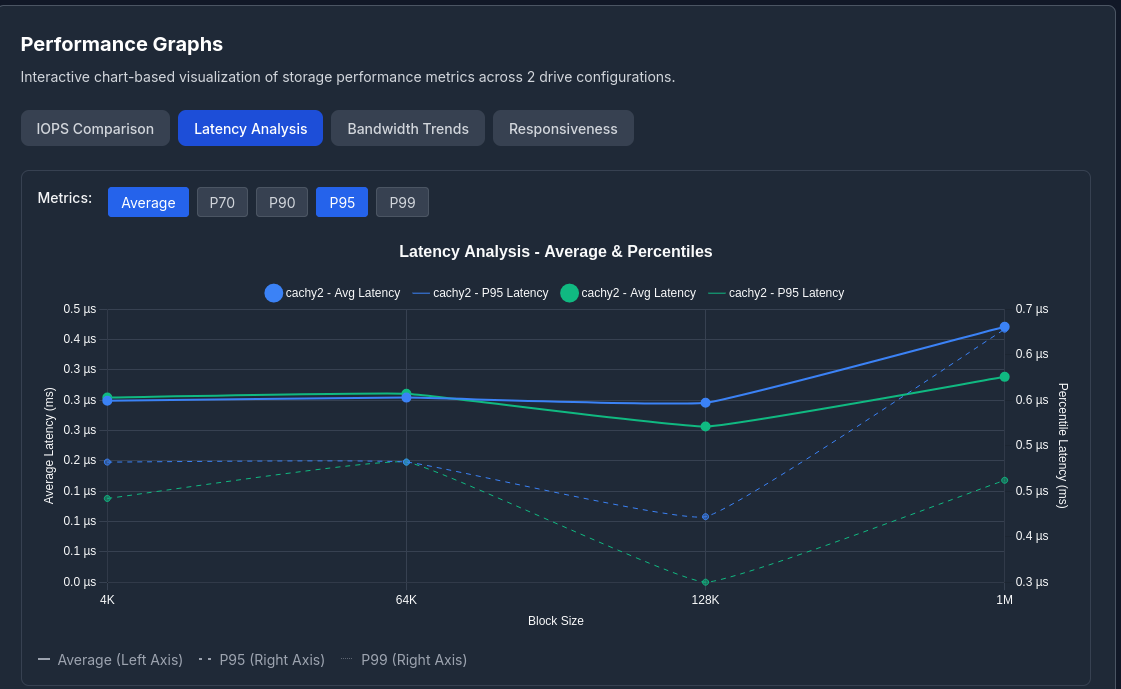
Task: Toggle the green P95 Latency legend line
Action: click(x=716, y=293)
